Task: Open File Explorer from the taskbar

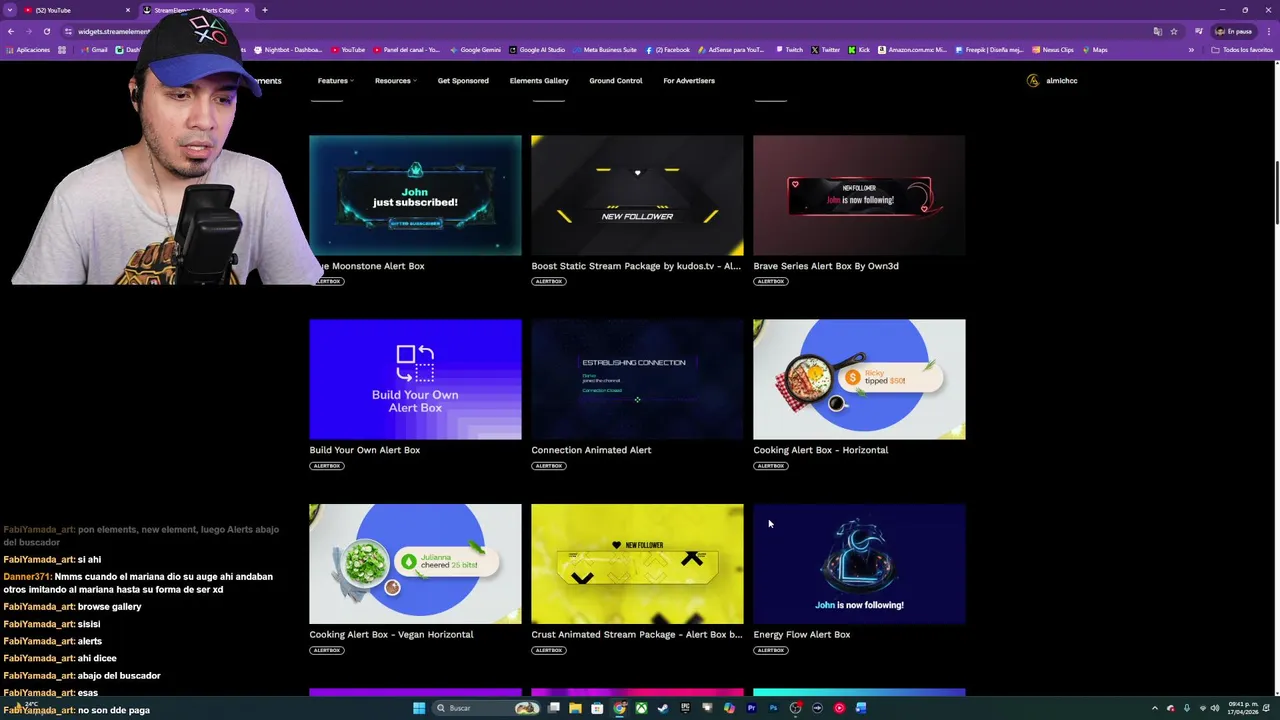Action: tap(575, 708)
